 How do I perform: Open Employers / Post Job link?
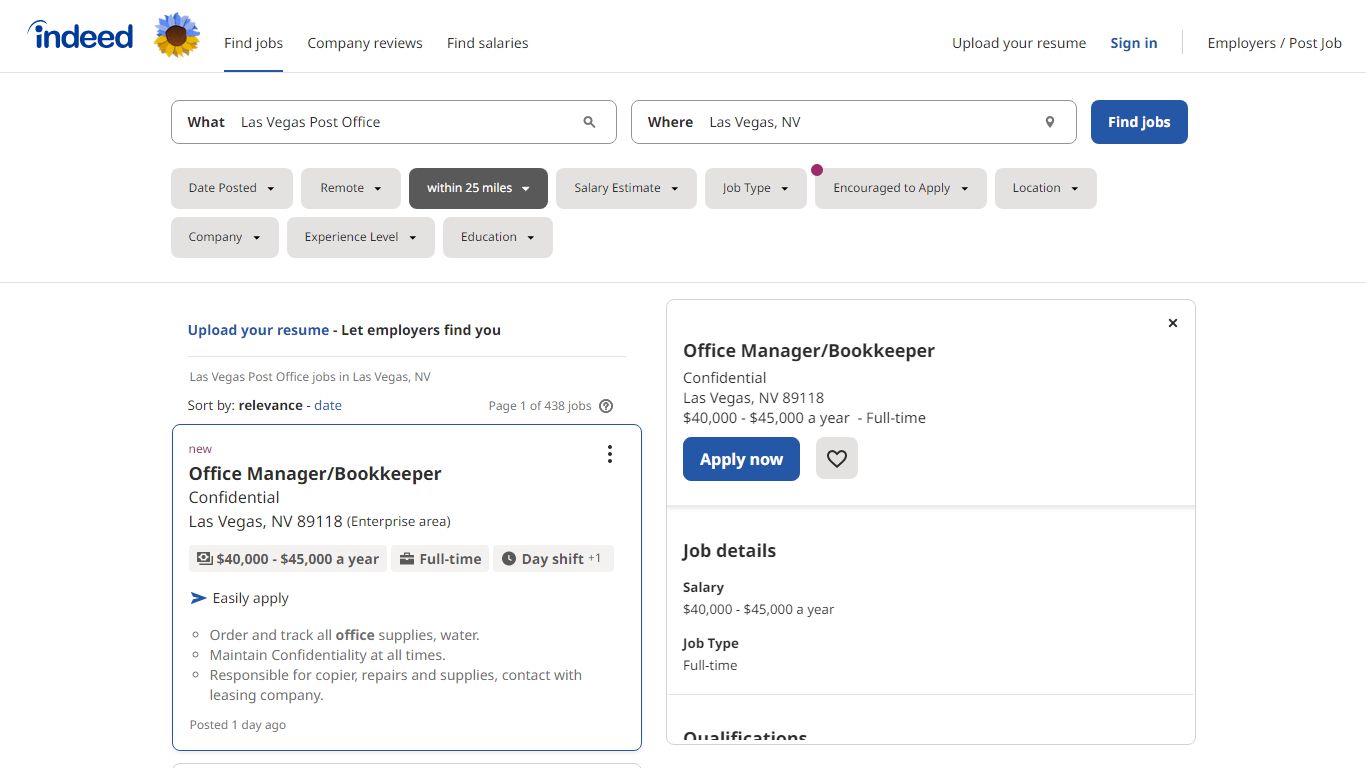pyautogui.click(x=1275, y=43)
